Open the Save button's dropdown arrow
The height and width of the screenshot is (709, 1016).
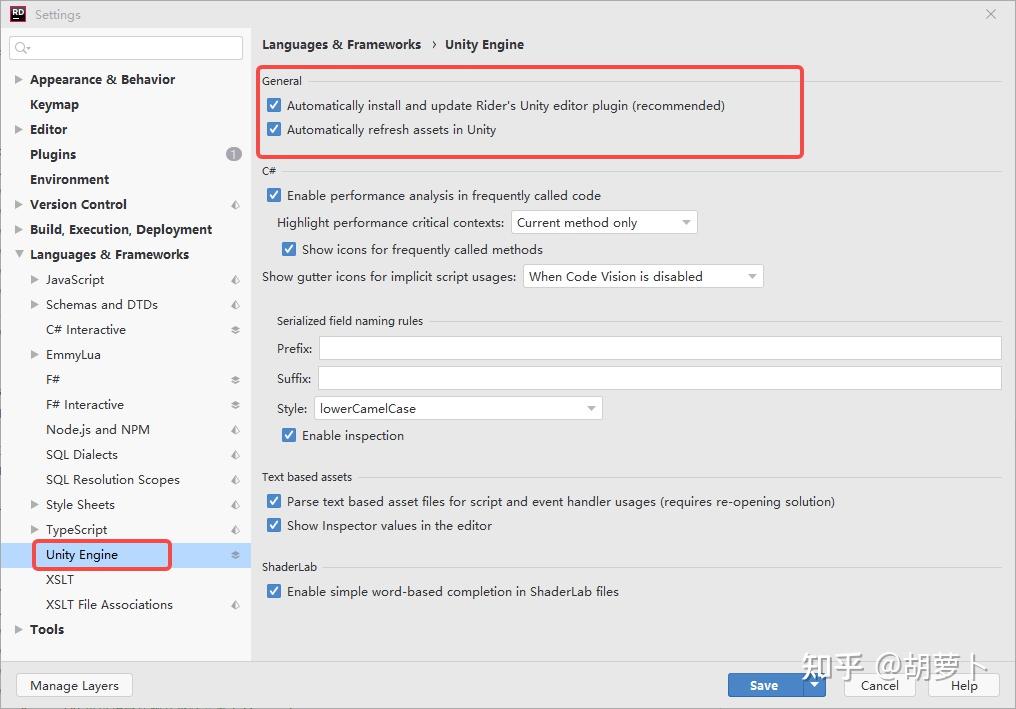pyautogui.click(x=815, y=685)
